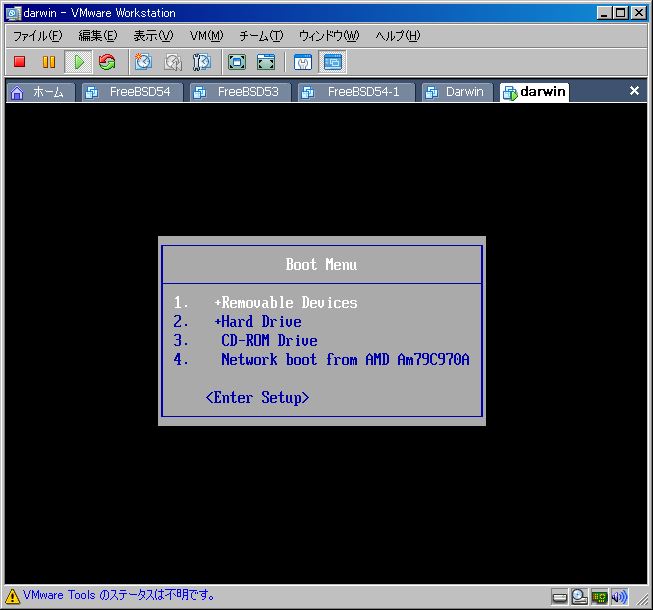This screenshot has width=653, height=610.
Task: Open the 表示(V) menu
Action: [x=153, y=36]
